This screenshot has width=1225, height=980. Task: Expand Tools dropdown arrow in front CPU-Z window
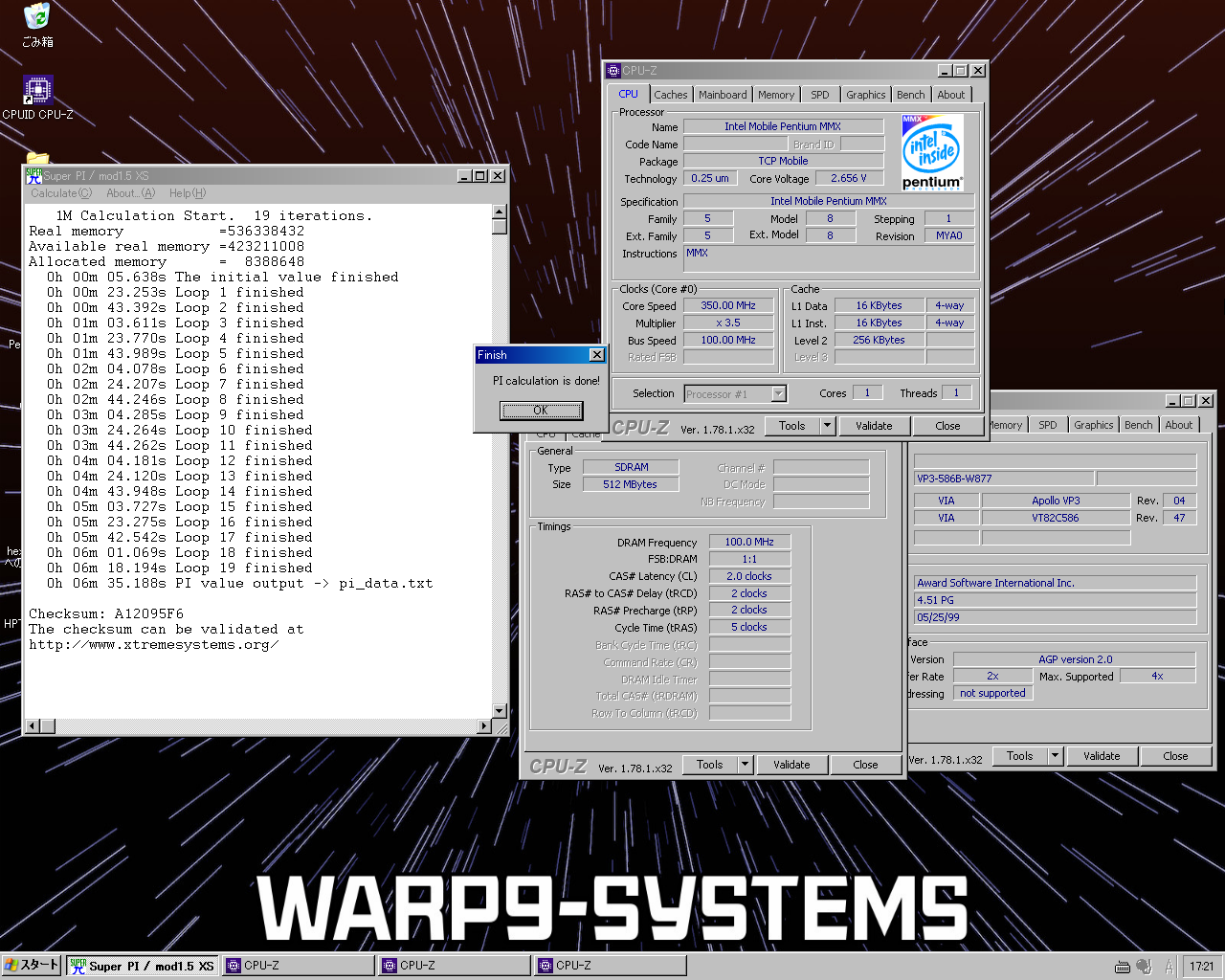point(828,426)
